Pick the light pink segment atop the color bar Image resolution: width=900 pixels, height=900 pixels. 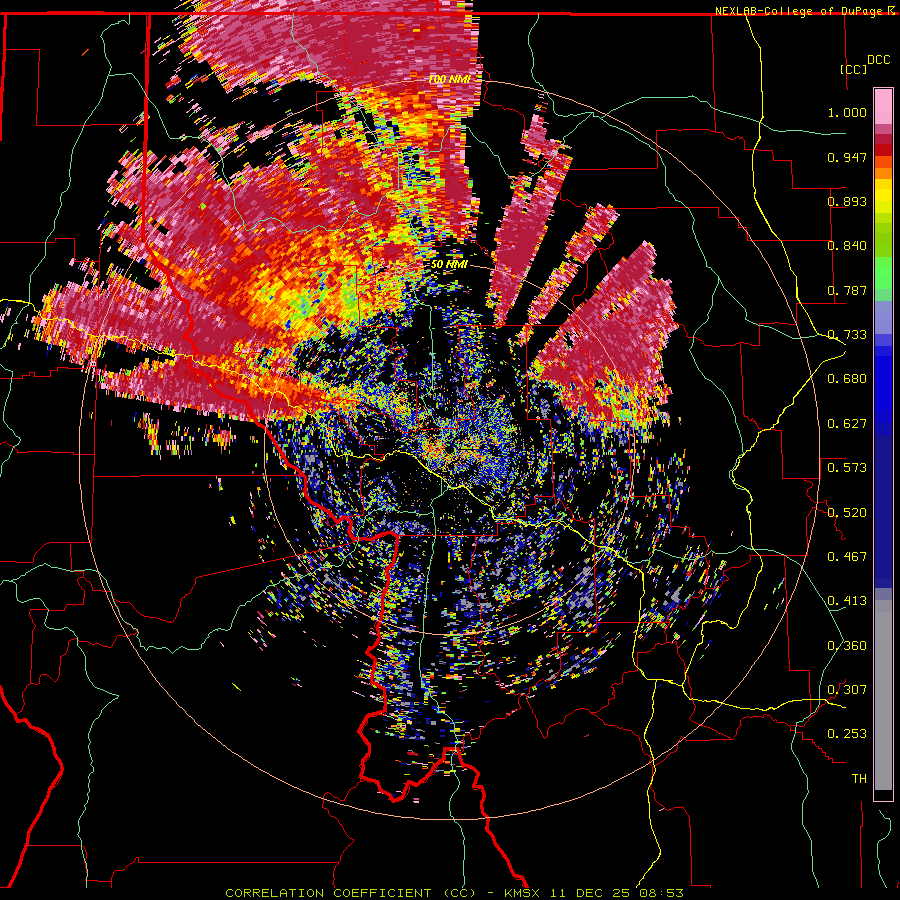click(883, 107)
